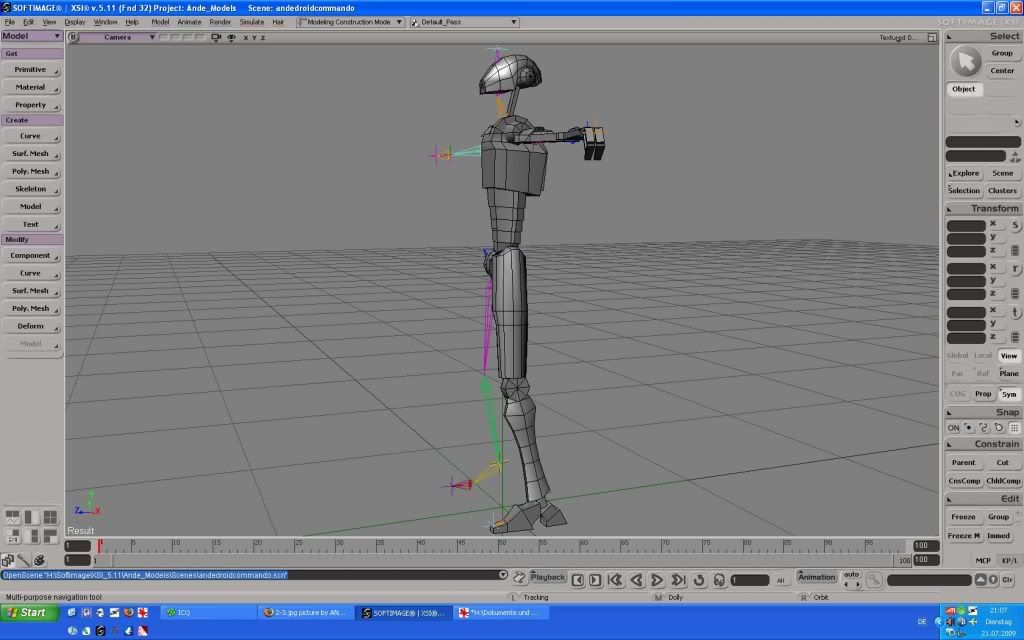Click the large Select arrow tool
This screenshot has width=1024, height=640.
click(965, 61)
